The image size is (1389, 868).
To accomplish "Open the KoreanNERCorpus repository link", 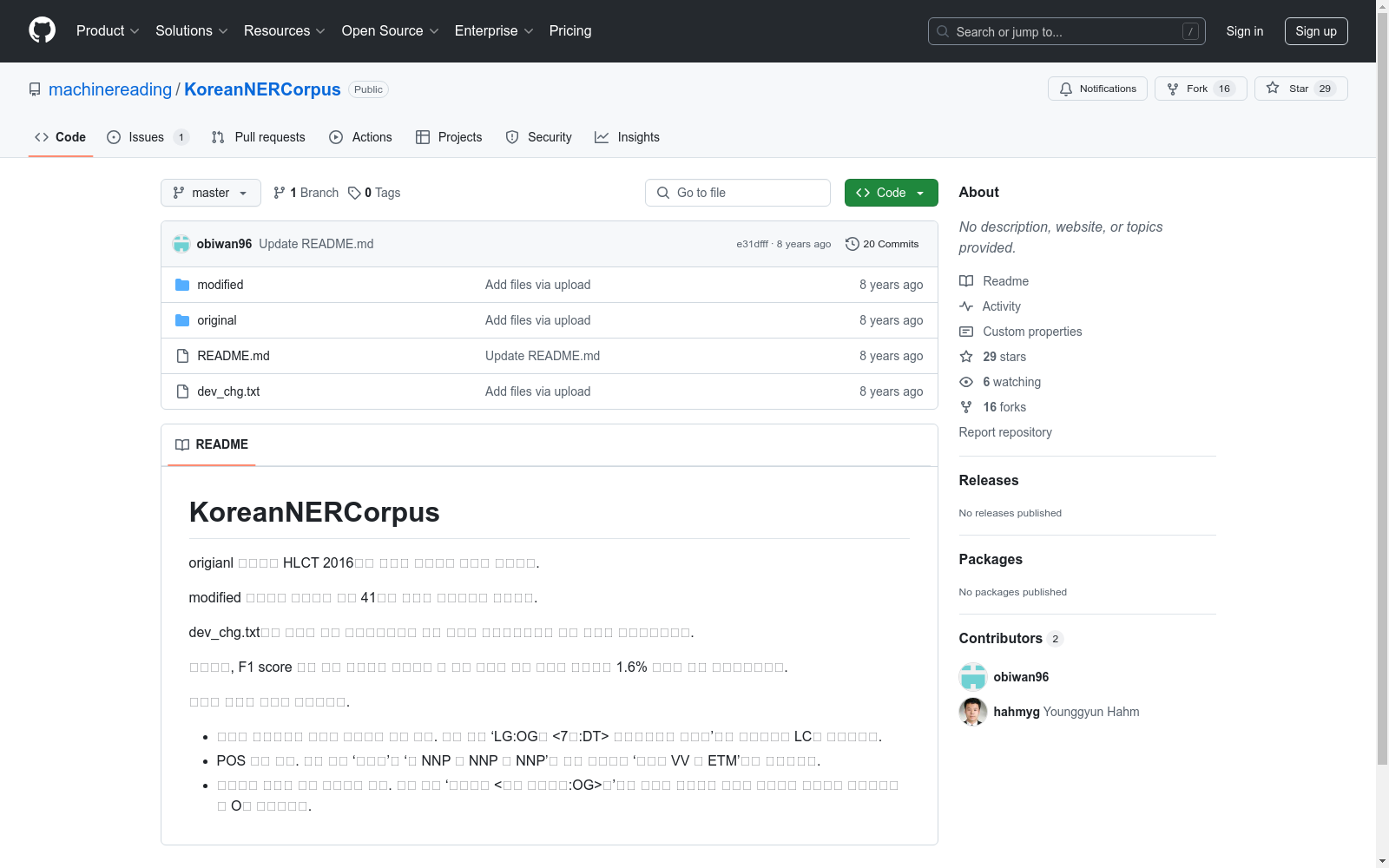I will pyautogui.click(x=262, y=89).
